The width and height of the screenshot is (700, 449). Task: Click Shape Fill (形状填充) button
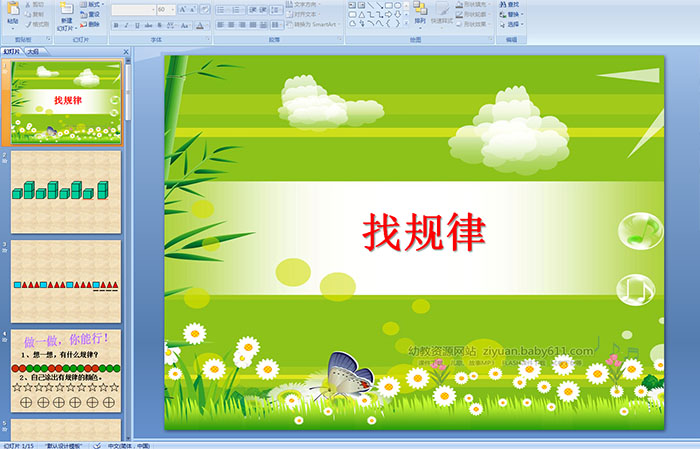click(x=472, y=4)
